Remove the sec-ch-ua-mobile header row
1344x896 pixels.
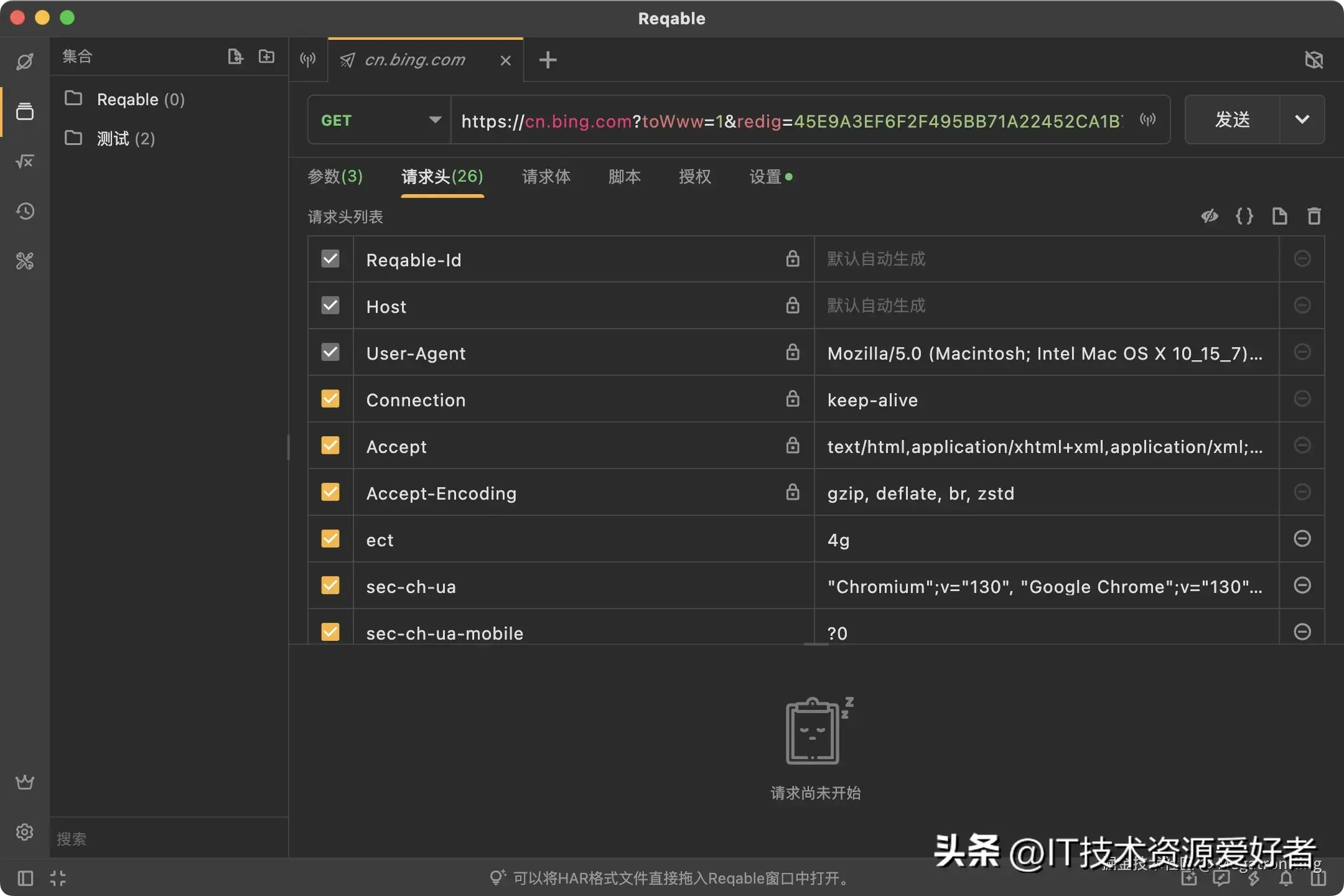click(1302, 632)
